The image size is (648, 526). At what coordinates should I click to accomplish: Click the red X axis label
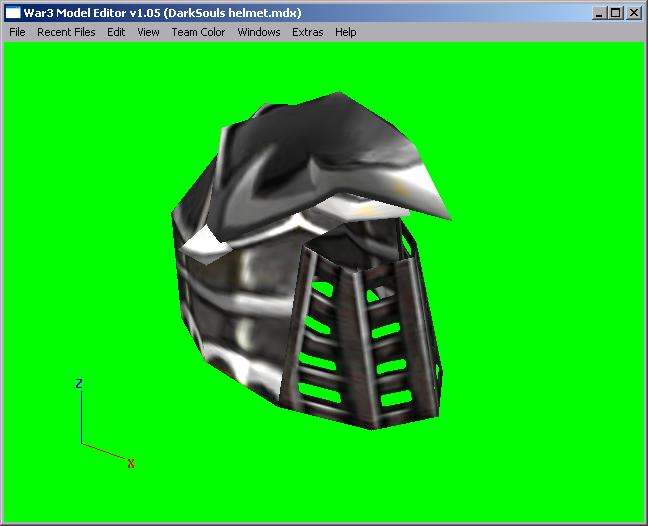(131, 464)
